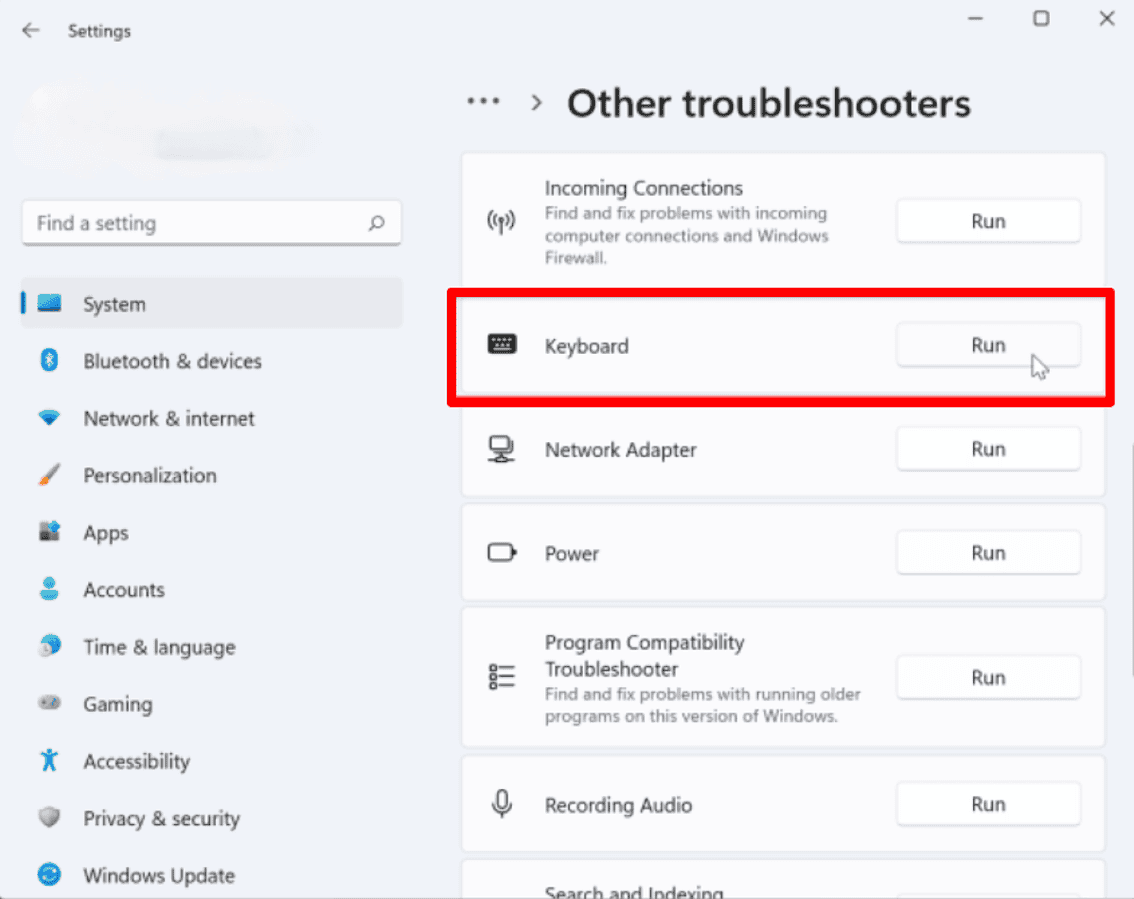Click the Incoming Connections title text
The height and width of the screenshot is (899, 1134).
pos(644,188)
